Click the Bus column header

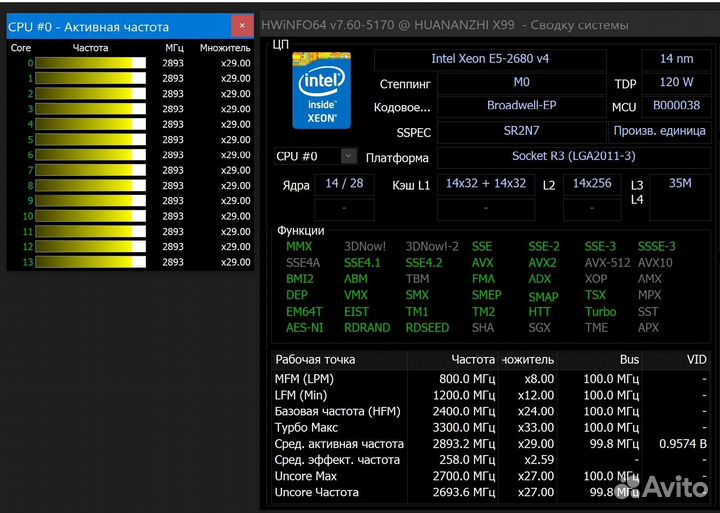599,360
